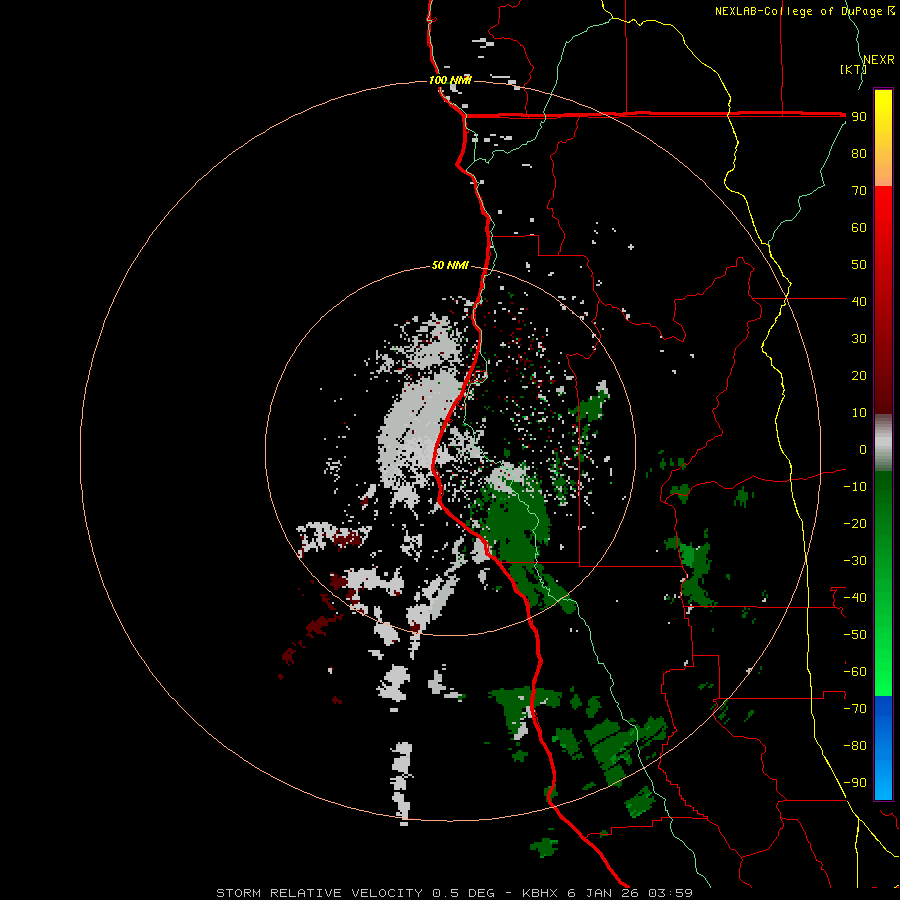
Task: Click the gray zero-velocity segment of scale
Action: coord(883,443)
